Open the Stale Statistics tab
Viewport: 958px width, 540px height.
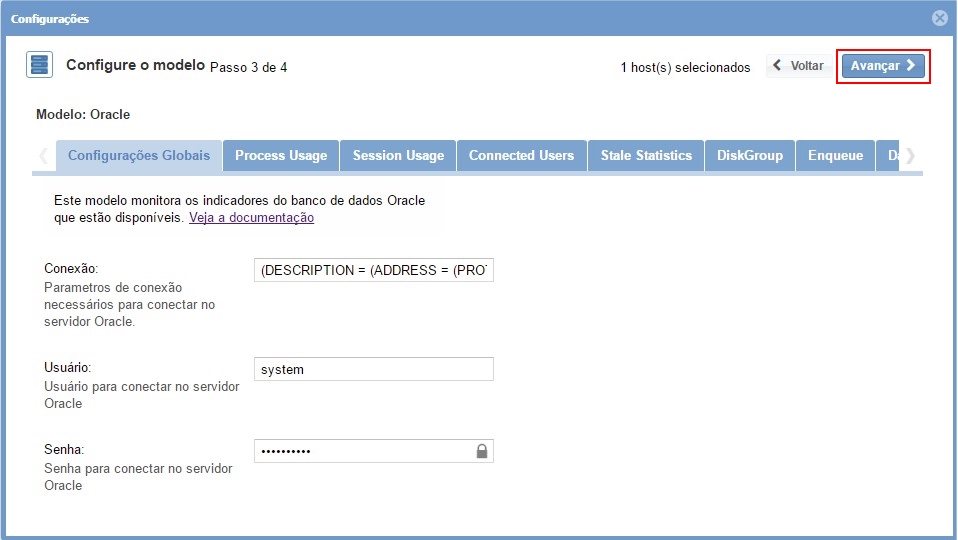(x=646, y=156)
